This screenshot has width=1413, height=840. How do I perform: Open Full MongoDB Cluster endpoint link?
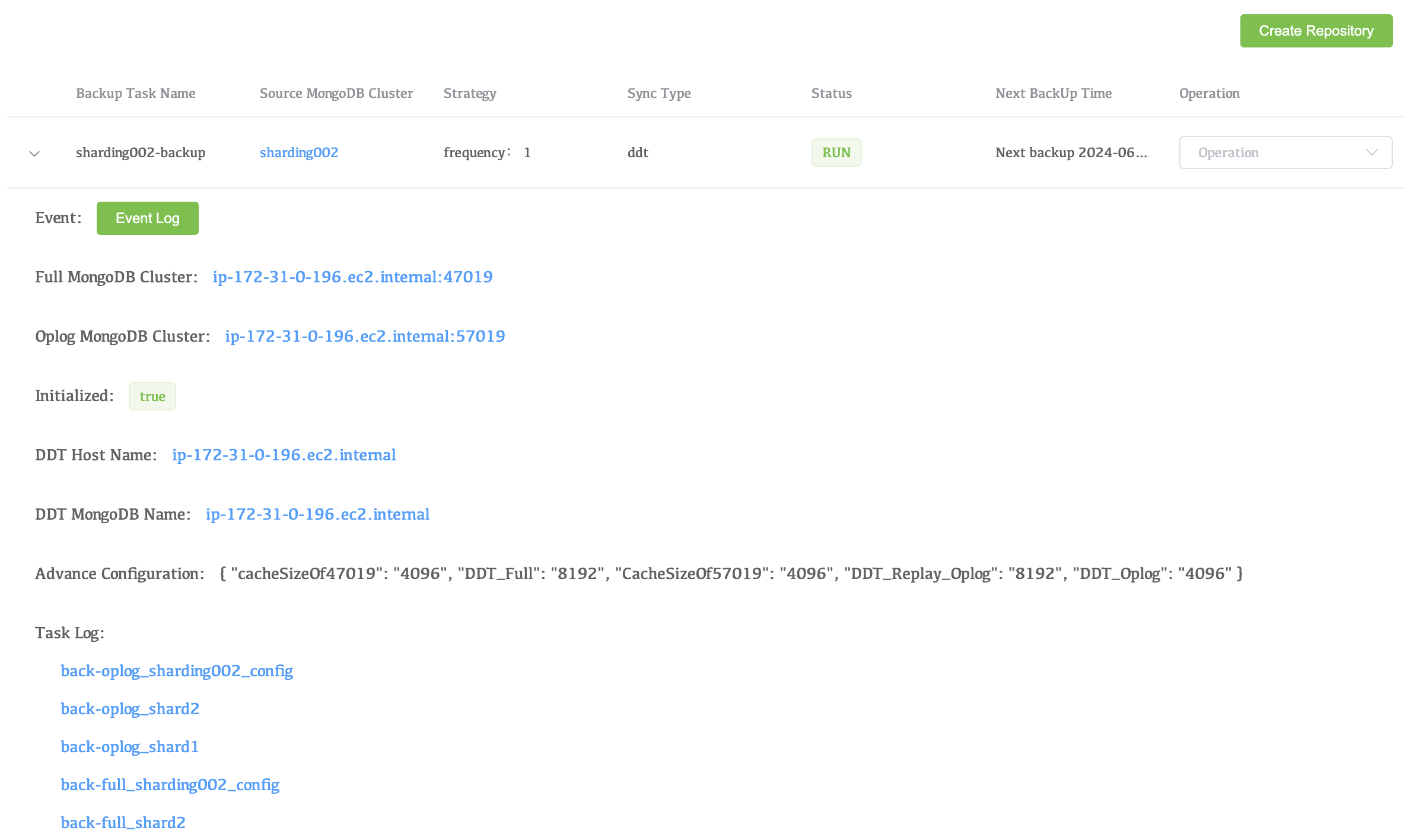click(352, 277)
